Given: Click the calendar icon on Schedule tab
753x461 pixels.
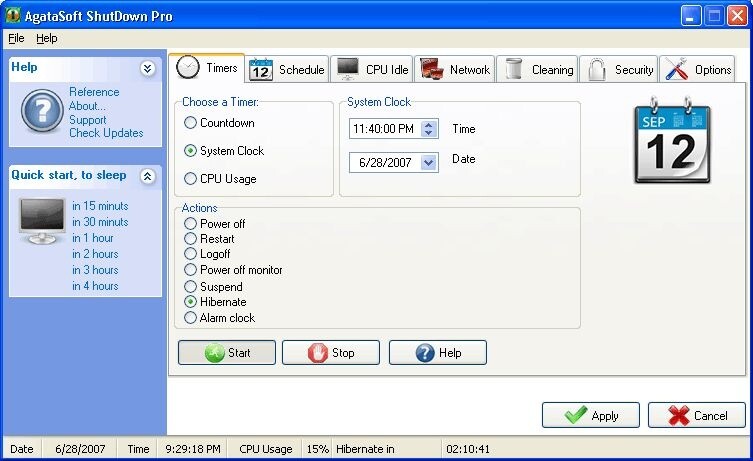Looking at the screenshot, I should pos(261,70).
